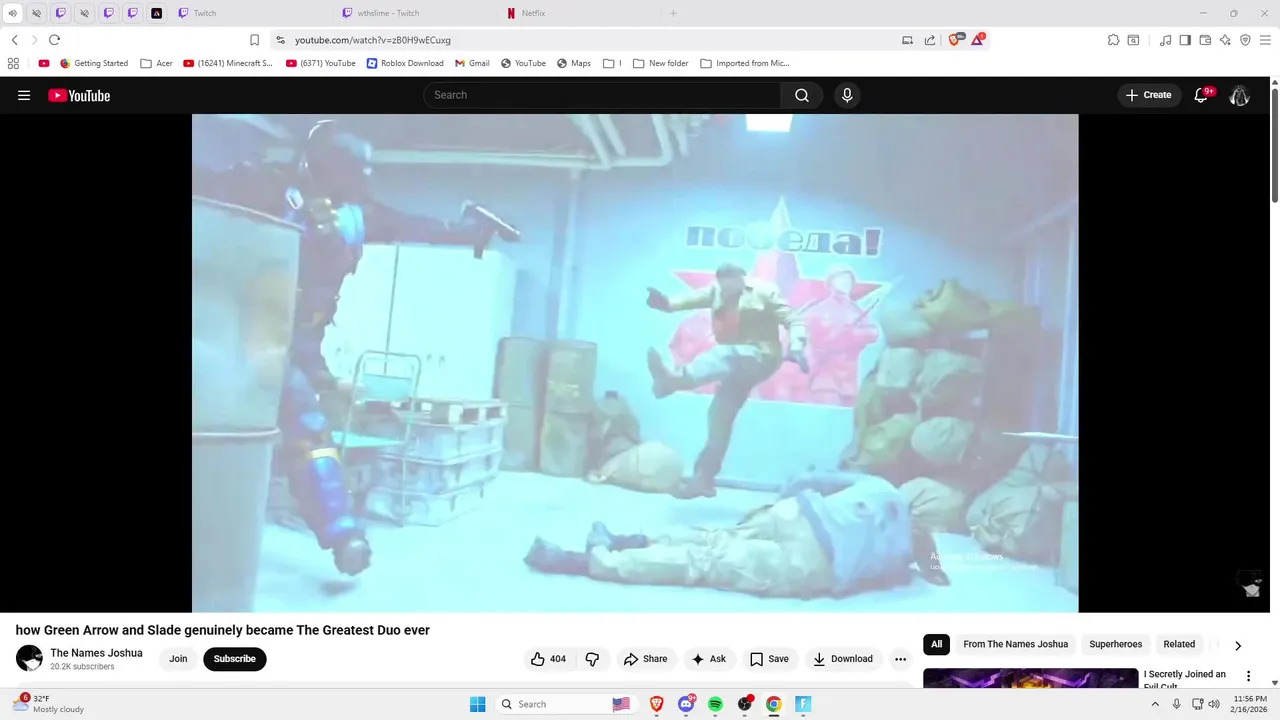The height and width of the screenshot is (720, 1280).
Task: Click the Download button
Action: click(843, 659)
